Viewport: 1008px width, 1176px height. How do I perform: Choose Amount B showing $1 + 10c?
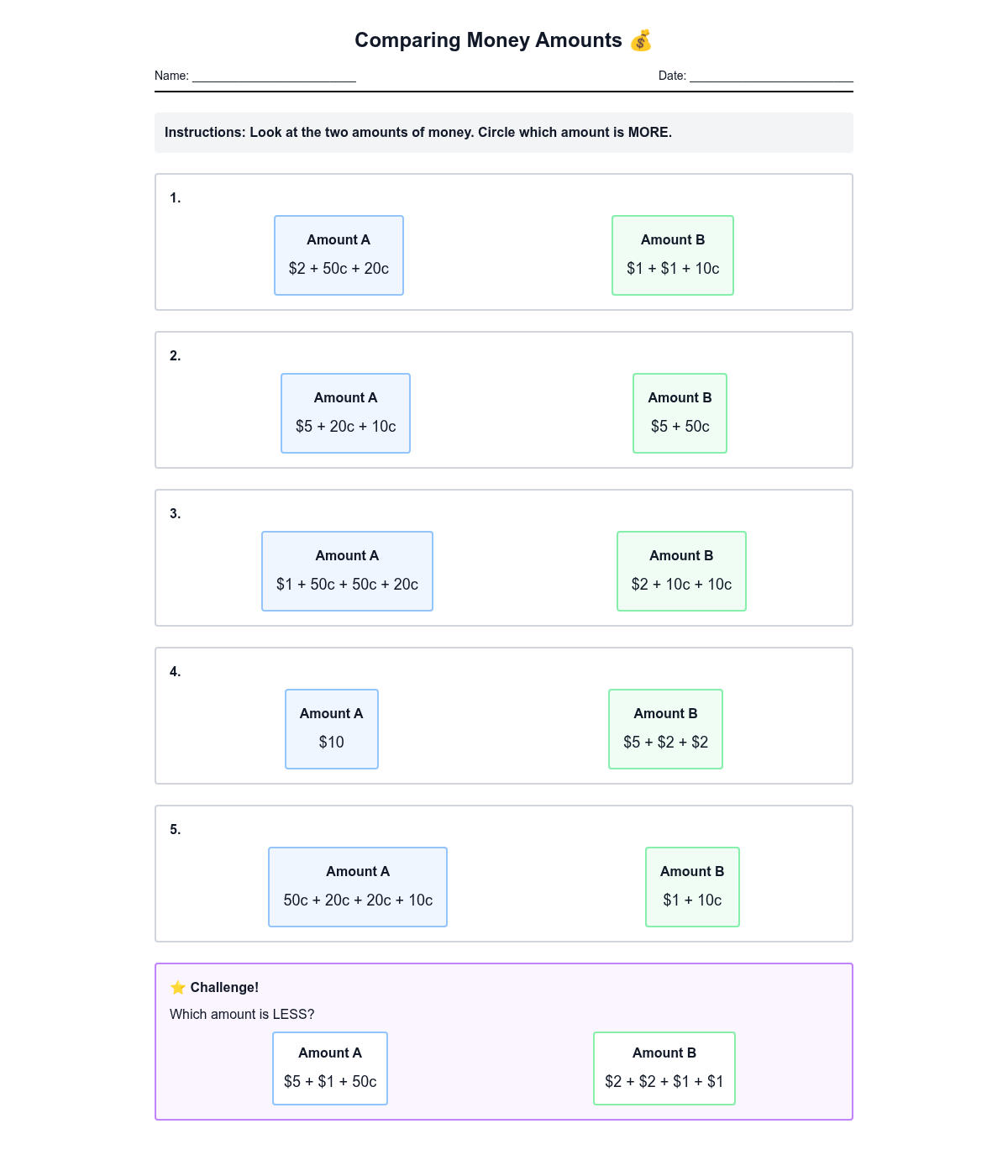[x=692, y=887]
